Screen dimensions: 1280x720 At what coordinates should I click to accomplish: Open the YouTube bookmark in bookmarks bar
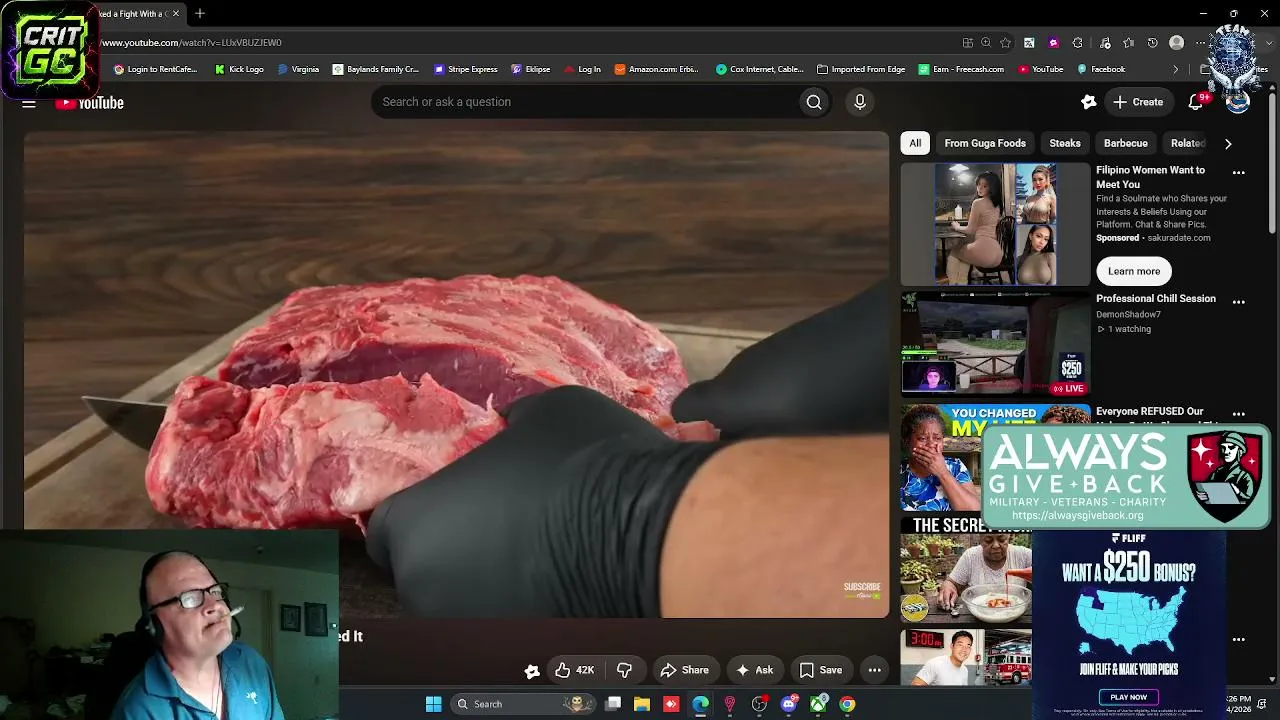point(1041,70)
